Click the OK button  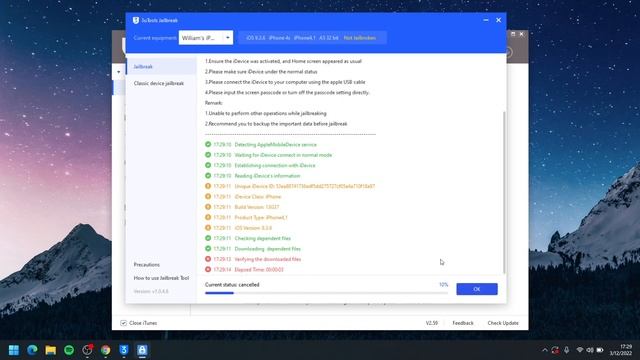[x=477, y=289]
